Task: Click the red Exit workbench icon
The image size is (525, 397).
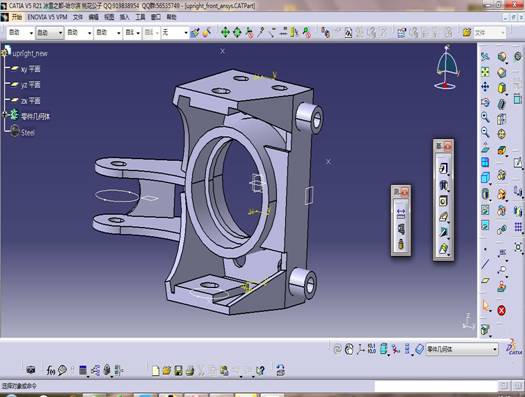Action: [x=501, y=310]
